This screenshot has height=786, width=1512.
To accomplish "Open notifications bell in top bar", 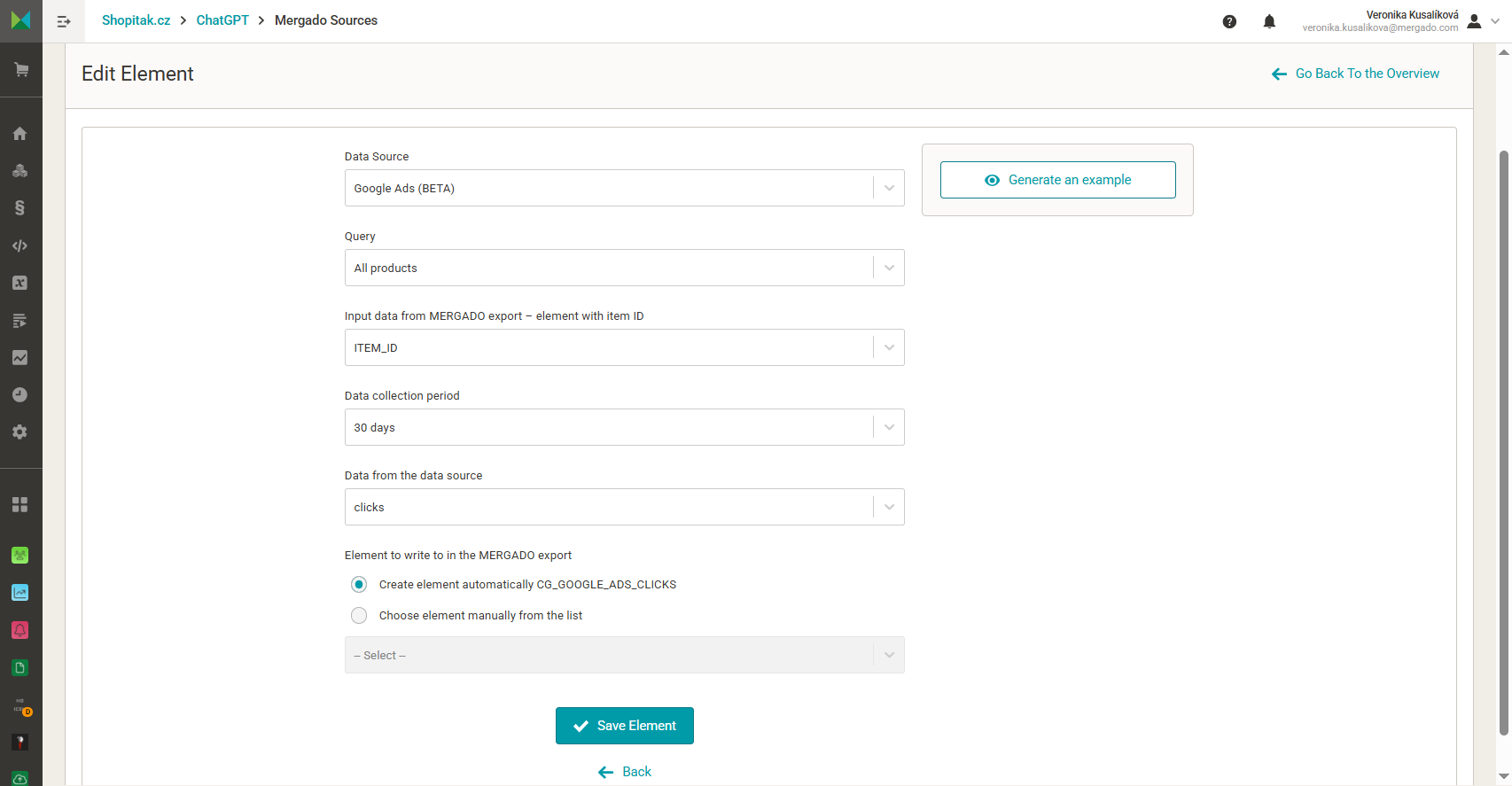I will coord(1269,21).
